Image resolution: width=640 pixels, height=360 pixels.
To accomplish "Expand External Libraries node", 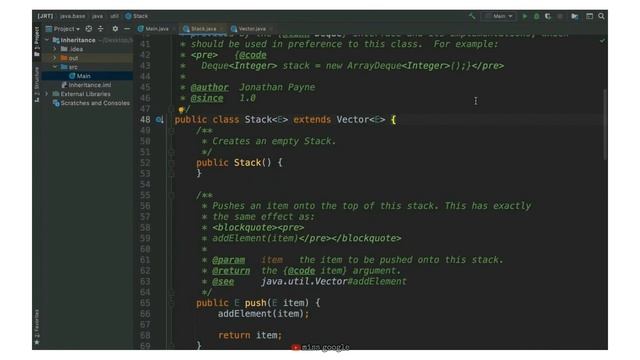I will [47, 94].
